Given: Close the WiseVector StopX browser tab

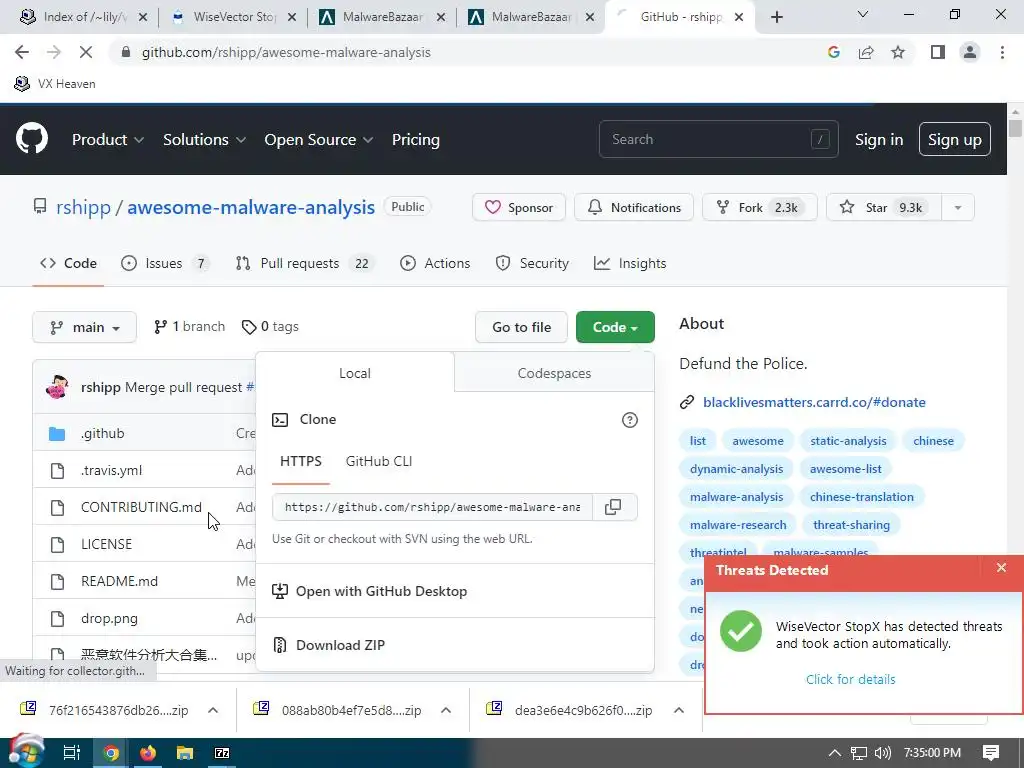Looking at the screenshot, I should pos(291,17).
